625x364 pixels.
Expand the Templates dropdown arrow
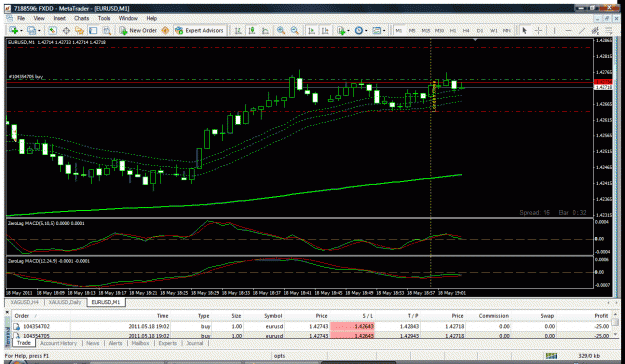384,31
